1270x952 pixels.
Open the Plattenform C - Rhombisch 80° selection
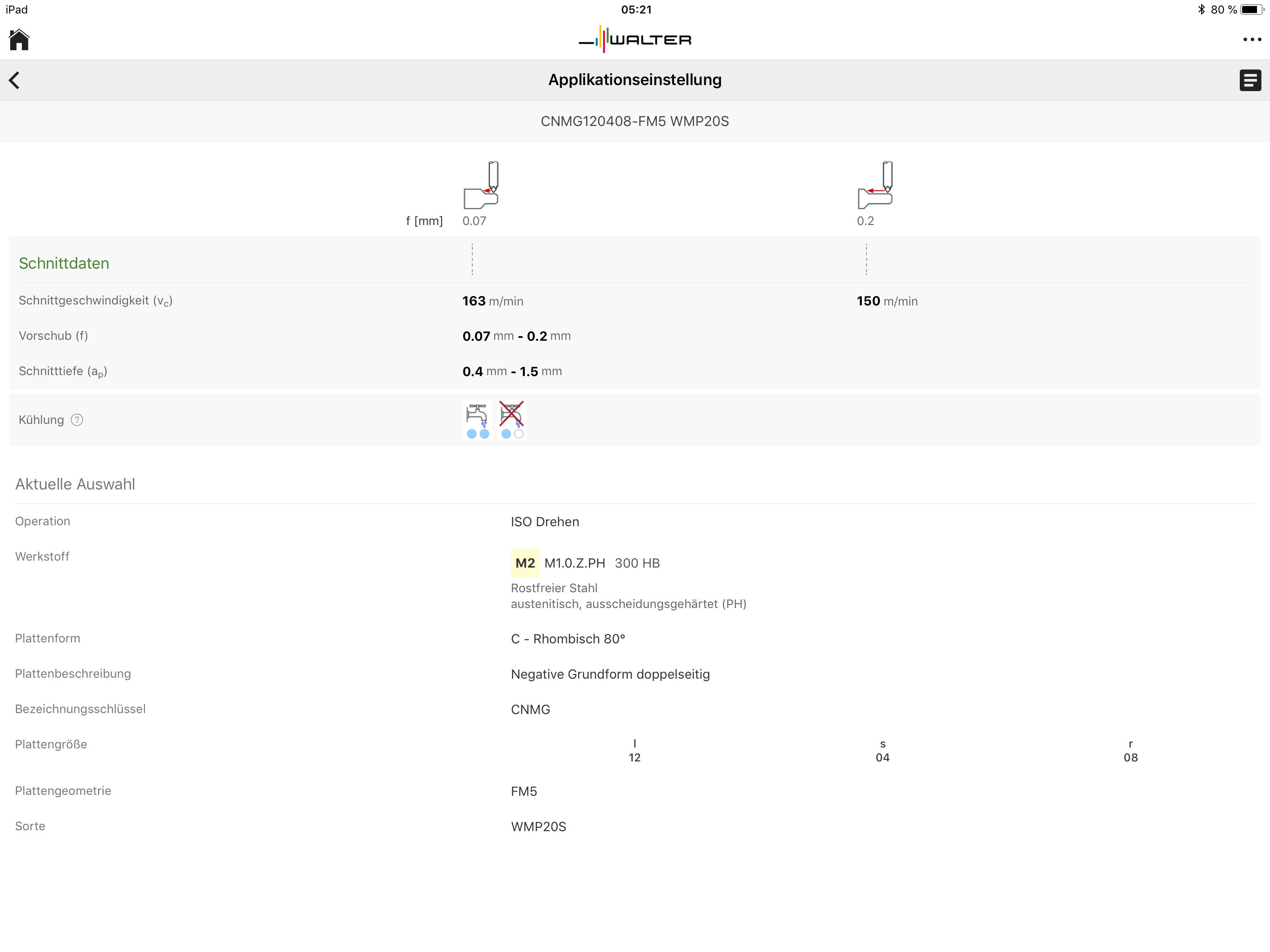coord(568,639)
